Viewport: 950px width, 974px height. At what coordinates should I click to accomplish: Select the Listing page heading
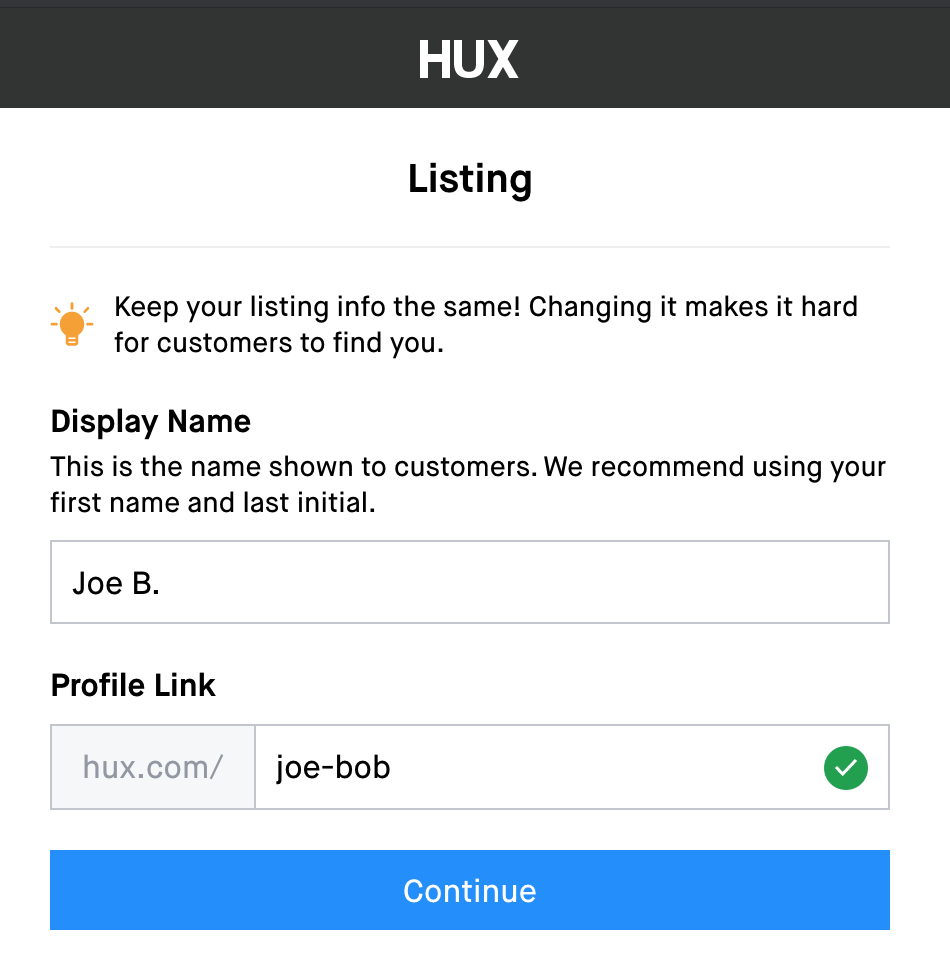click(470, 180)
